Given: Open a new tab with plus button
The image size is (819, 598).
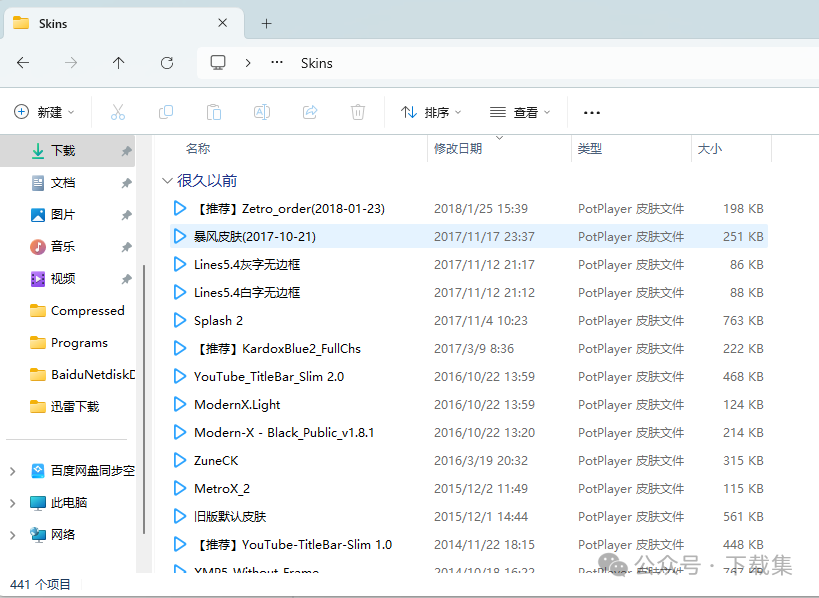Looking at the screenshot, I should pos(266,24).
